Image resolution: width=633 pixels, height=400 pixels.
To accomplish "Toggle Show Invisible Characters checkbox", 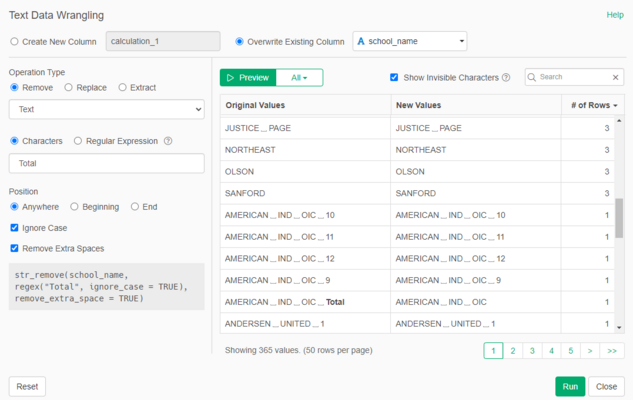I will point(395,77).
